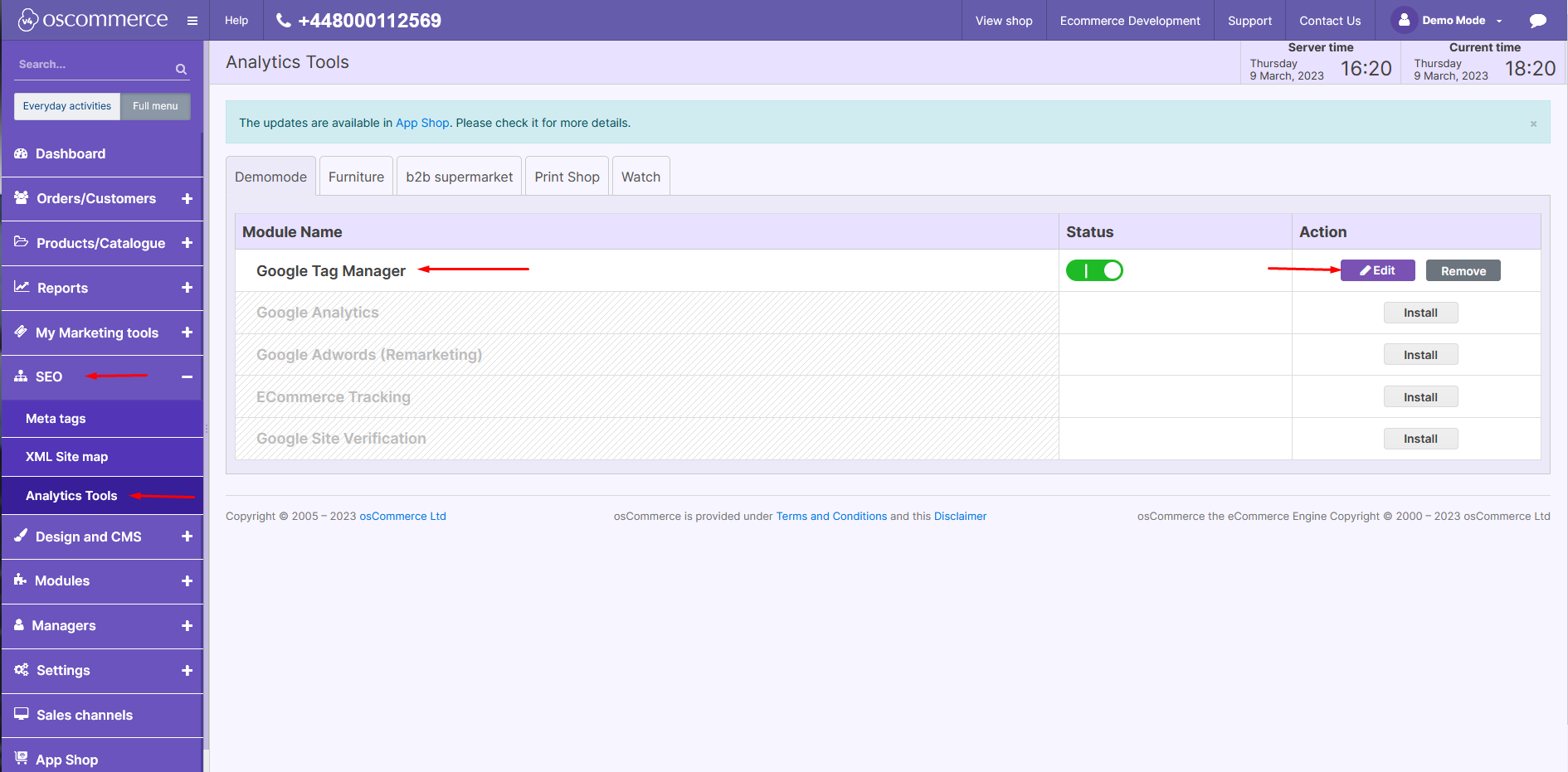The width and height of the screenshot is (1568, 772).
Task: Expand Orders/Customers with plus icon
Action: click(187, 199)
